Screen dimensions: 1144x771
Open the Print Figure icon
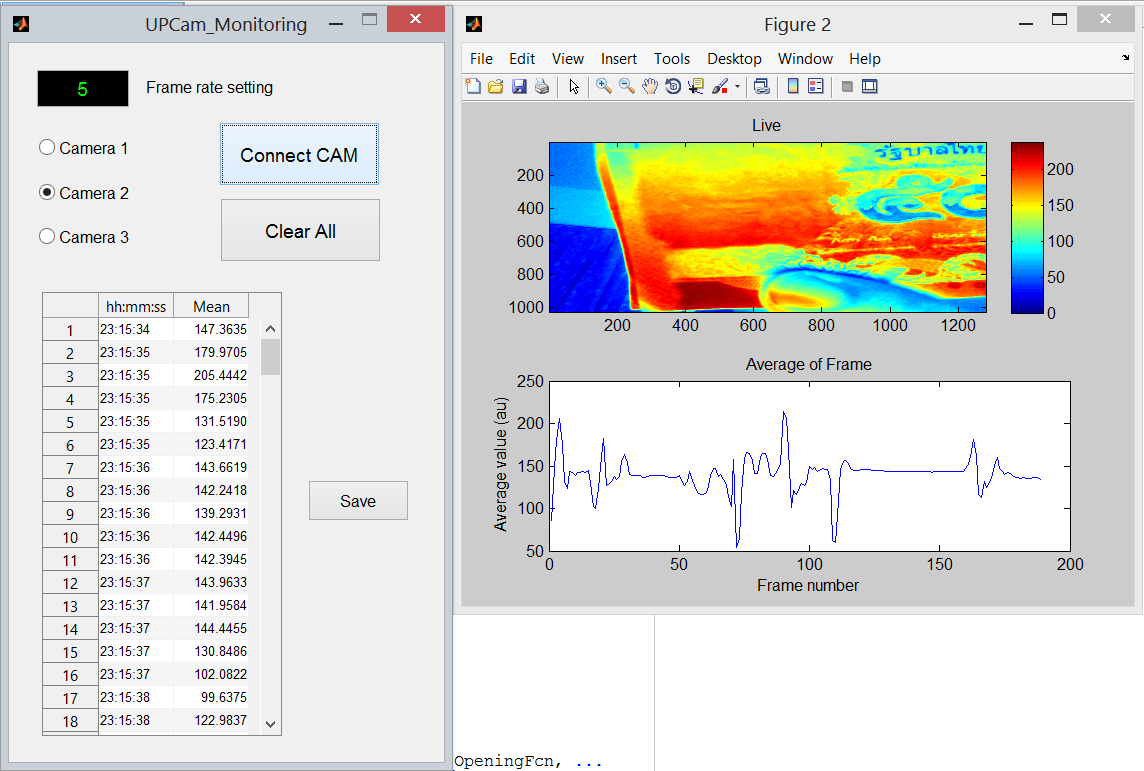tap(542, 86)
